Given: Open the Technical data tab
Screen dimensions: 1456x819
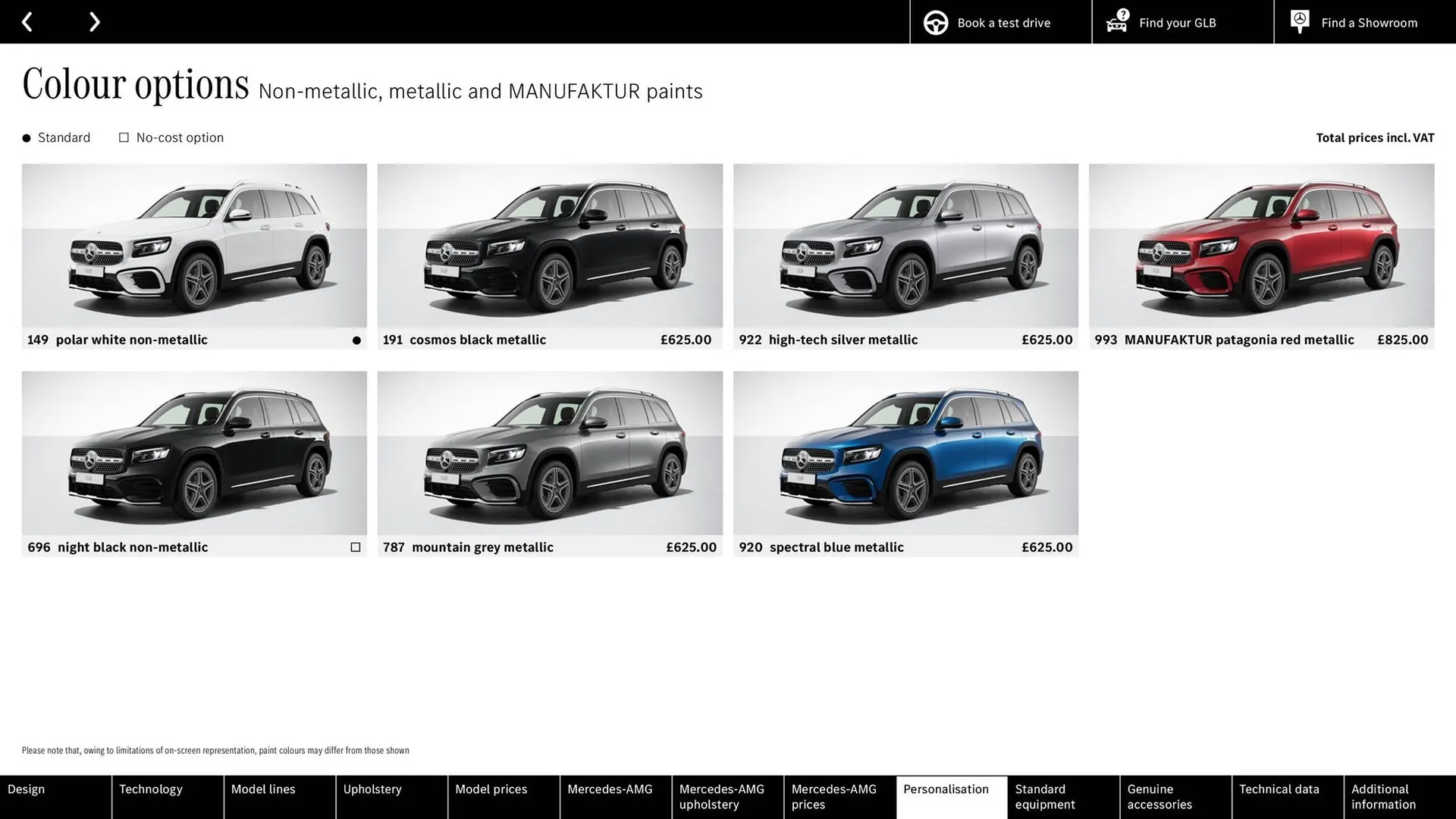Looking at the screenshot, I should click(1279, 789).
